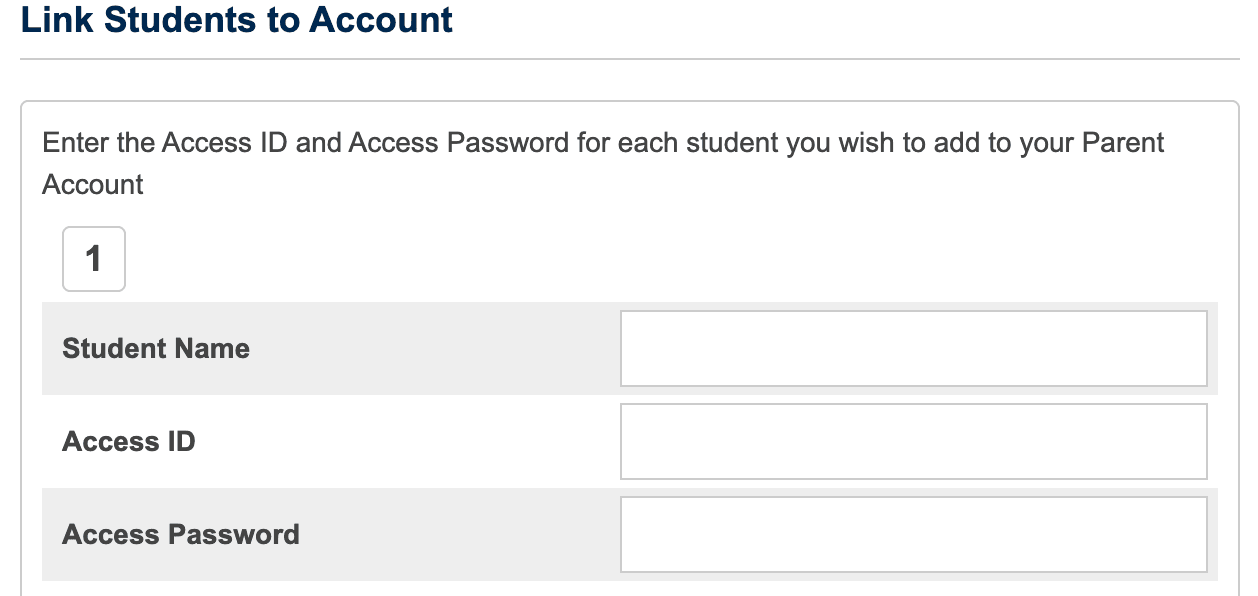
Task: Click the Access Password row label
Action: click(x=181, y=534)
